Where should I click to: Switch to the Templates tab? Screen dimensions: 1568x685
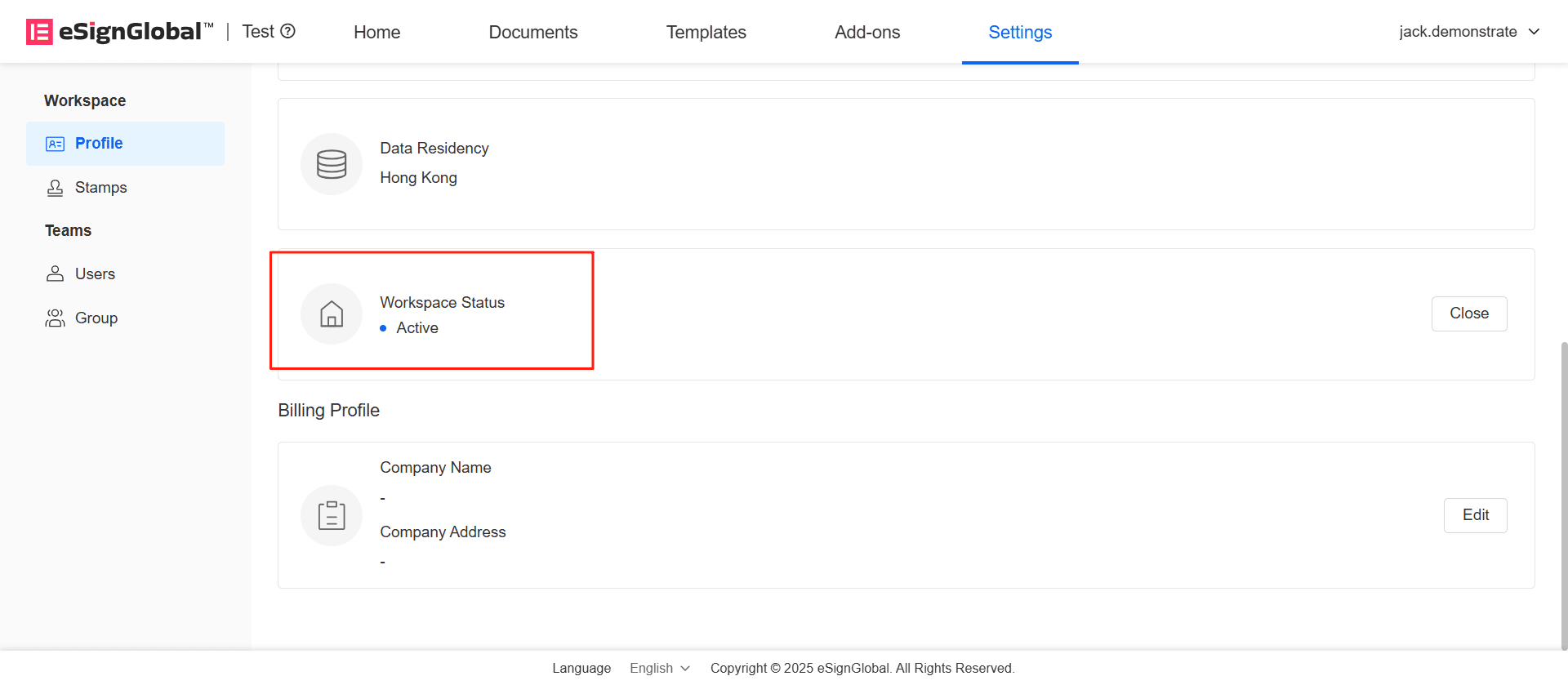tap(706, 32)
